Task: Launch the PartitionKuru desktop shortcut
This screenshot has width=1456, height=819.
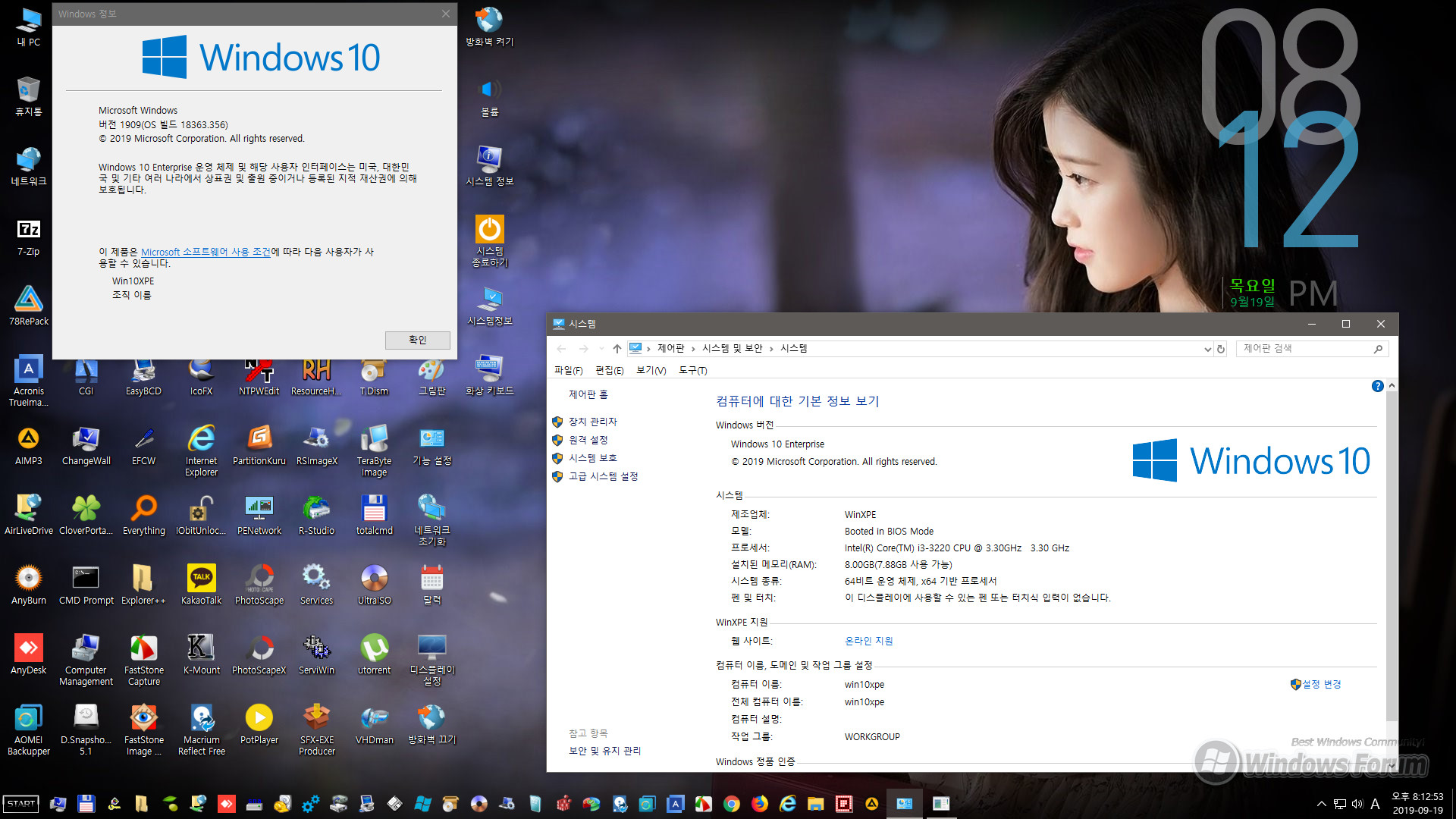Action: [259, 445]
